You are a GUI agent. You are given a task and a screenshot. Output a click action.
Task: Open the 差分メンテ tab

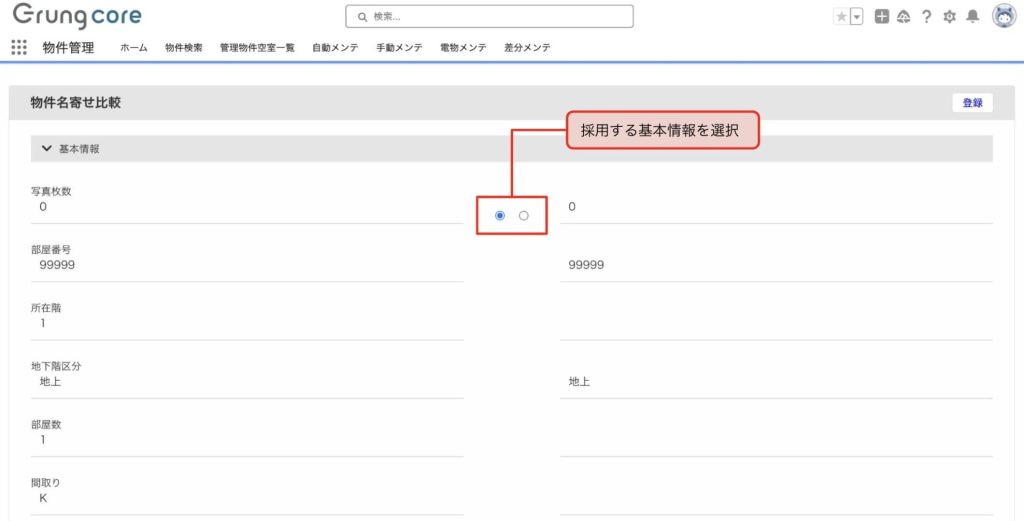pos(527,48)
